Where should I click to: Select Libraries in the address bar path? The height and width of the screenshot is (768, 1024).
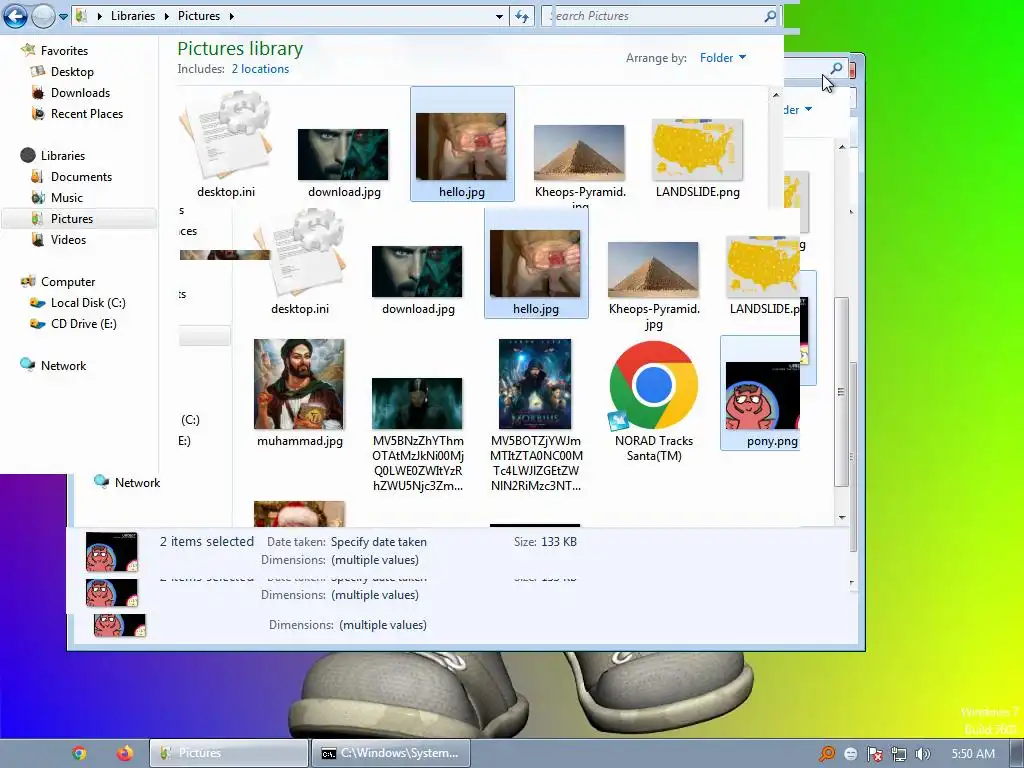(x=133, y=16)
